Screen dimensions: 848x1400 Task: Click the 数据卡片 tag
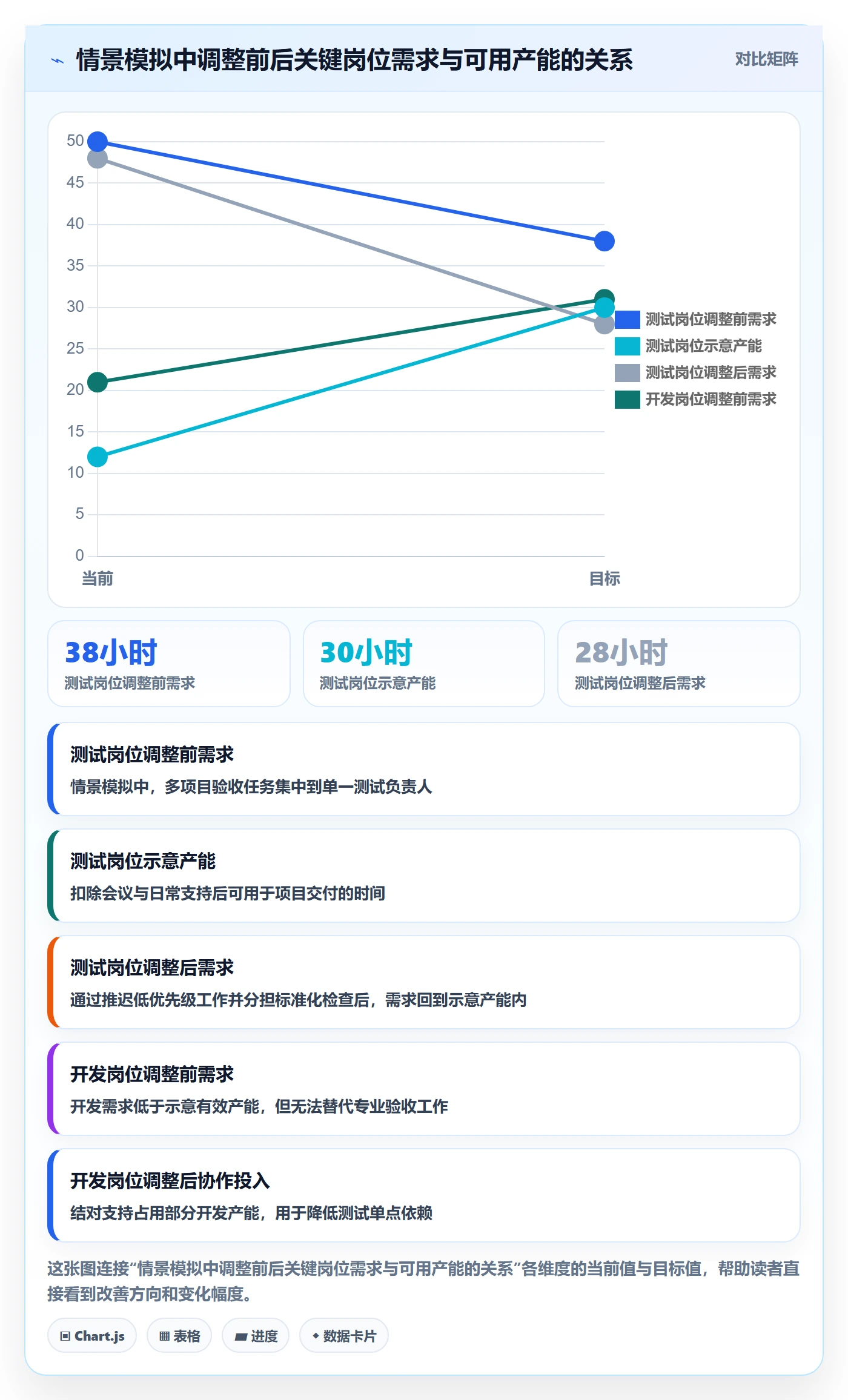[344, 1335]
